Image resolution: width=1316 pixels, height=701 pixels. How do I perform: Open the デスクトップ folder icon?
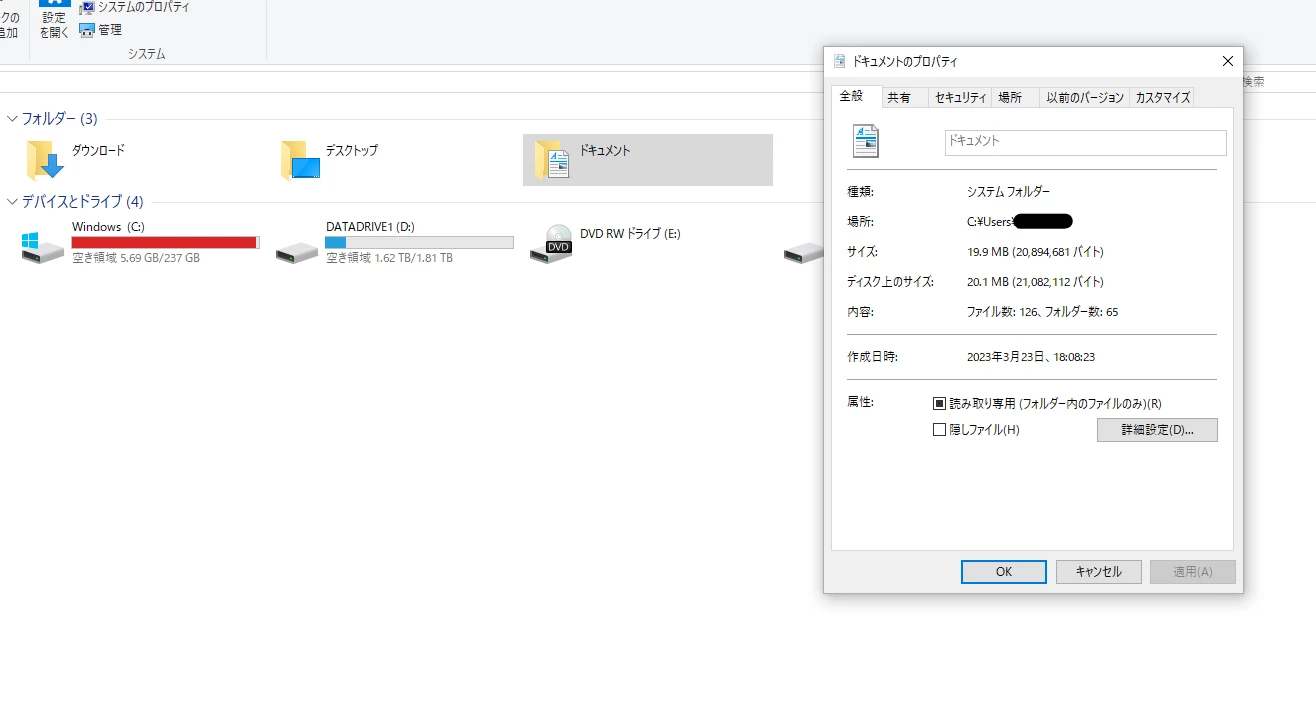pyautogui.click(x=300, y=160)
